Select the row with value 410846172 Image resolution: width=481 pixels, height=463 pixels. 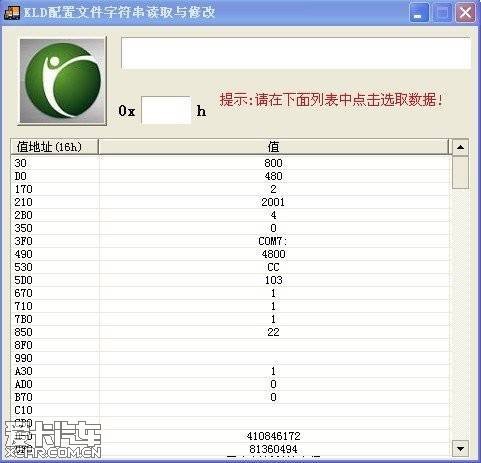click(230, 436)
